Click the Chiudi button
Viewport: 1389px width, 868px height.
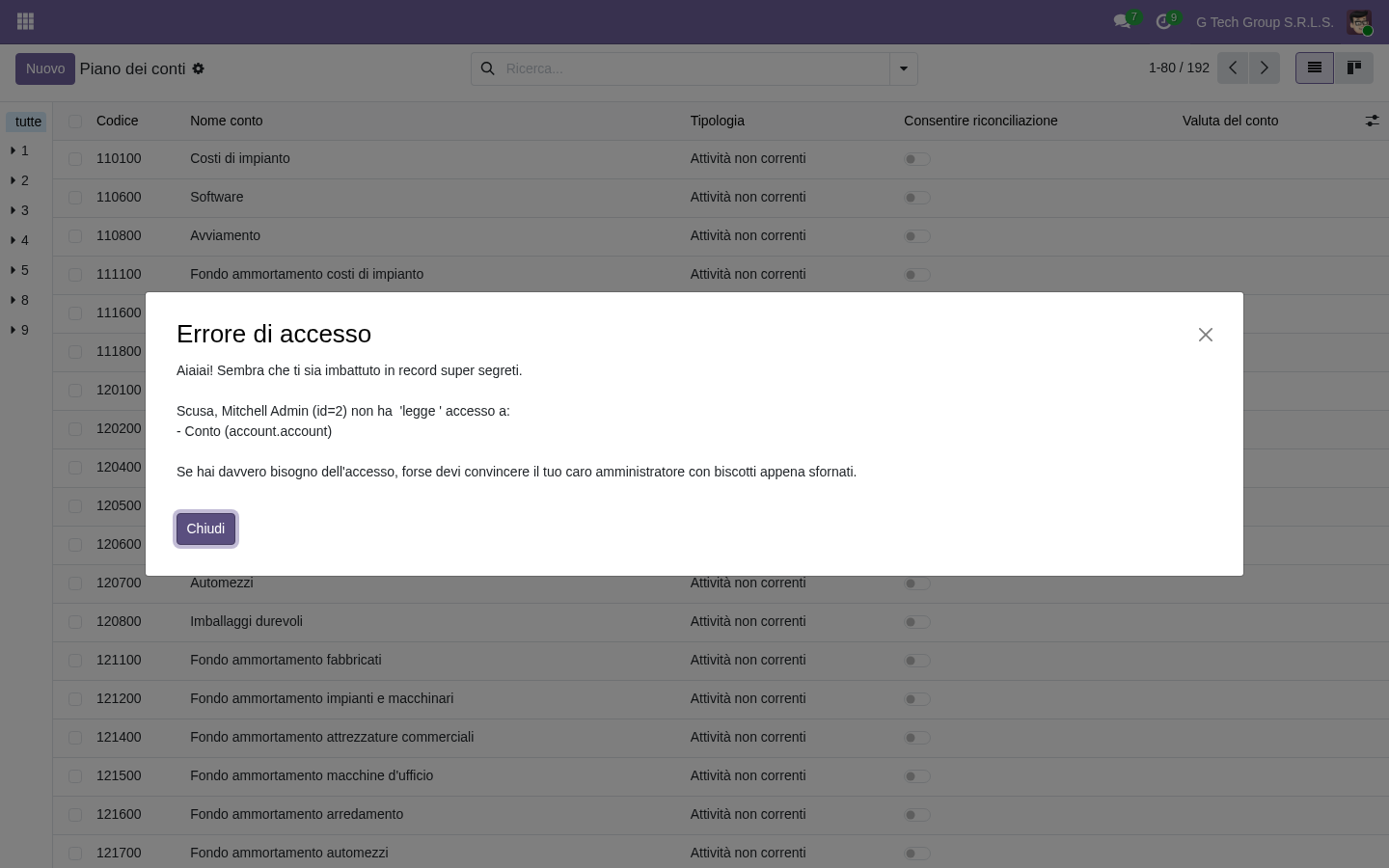pyautogui.click(x=205, y=529)
